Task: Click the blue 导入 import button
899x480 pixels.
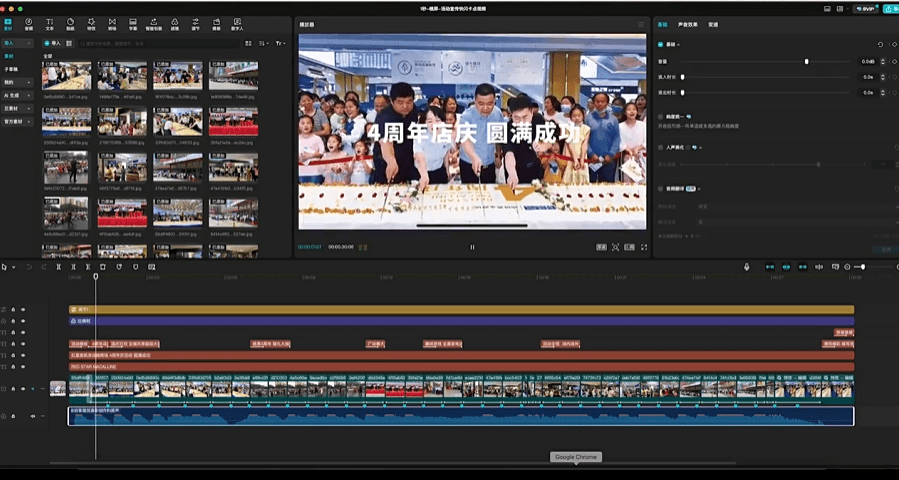Action: (x=53, y=44)
